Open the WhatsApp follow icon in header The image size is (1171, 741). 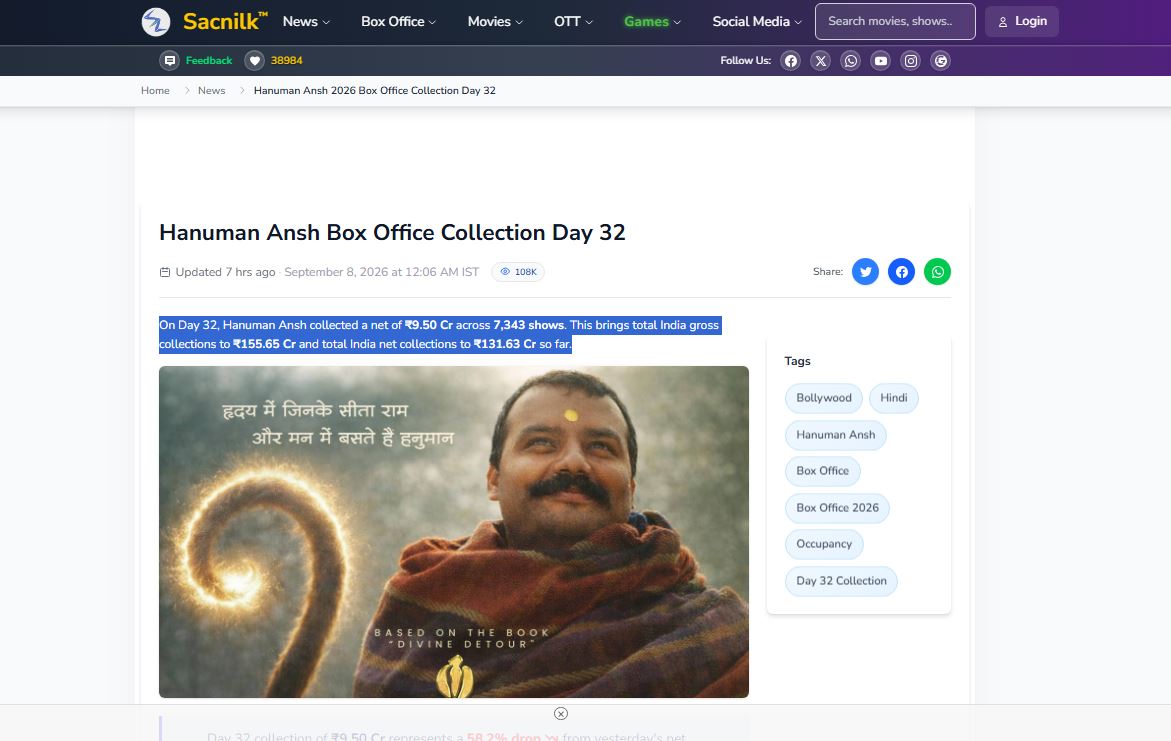pyautogui.click(x=851, y=61)
